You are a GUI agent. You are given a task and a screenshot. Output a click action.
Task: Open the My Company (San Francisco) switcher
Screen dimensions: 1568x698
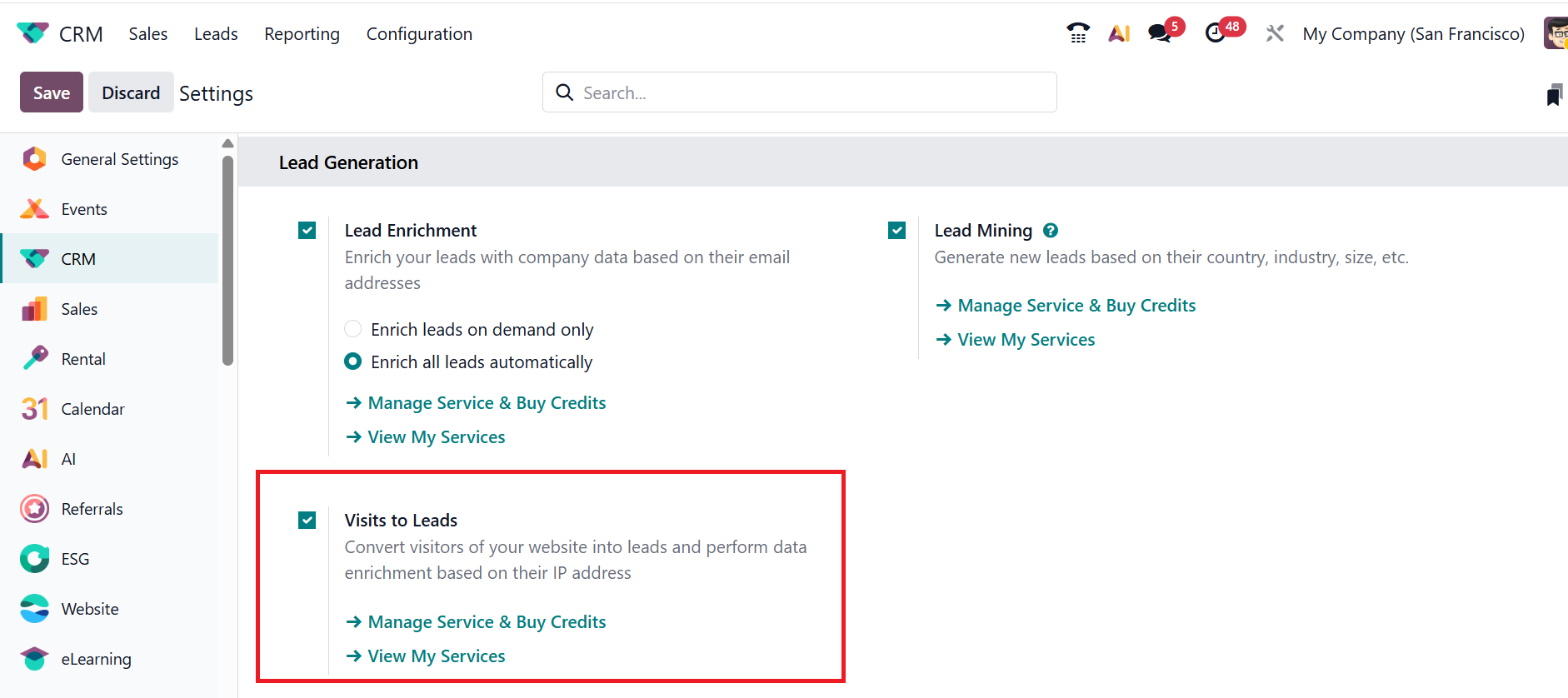tap(1413, 34)
